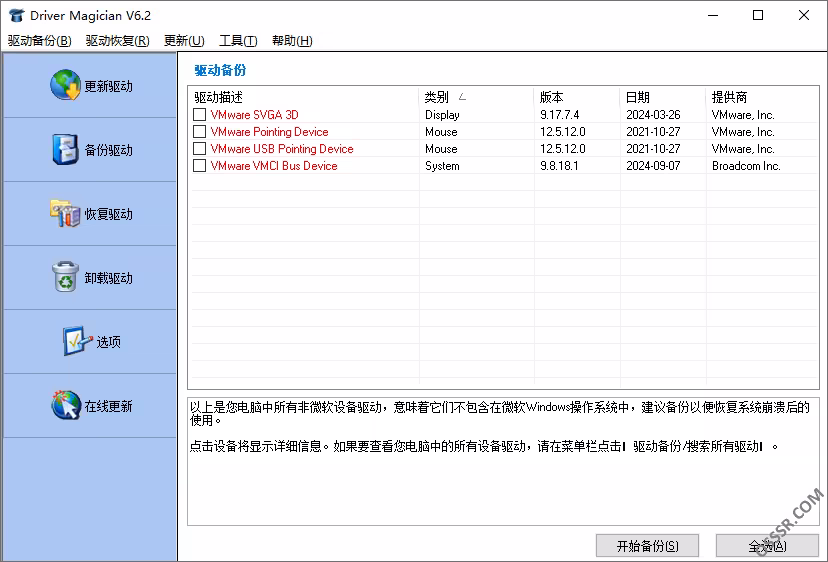Viewport: 828px width, 562px height.
Task: Select the VMware USB Pointing Device name
Action: (282, 149)
